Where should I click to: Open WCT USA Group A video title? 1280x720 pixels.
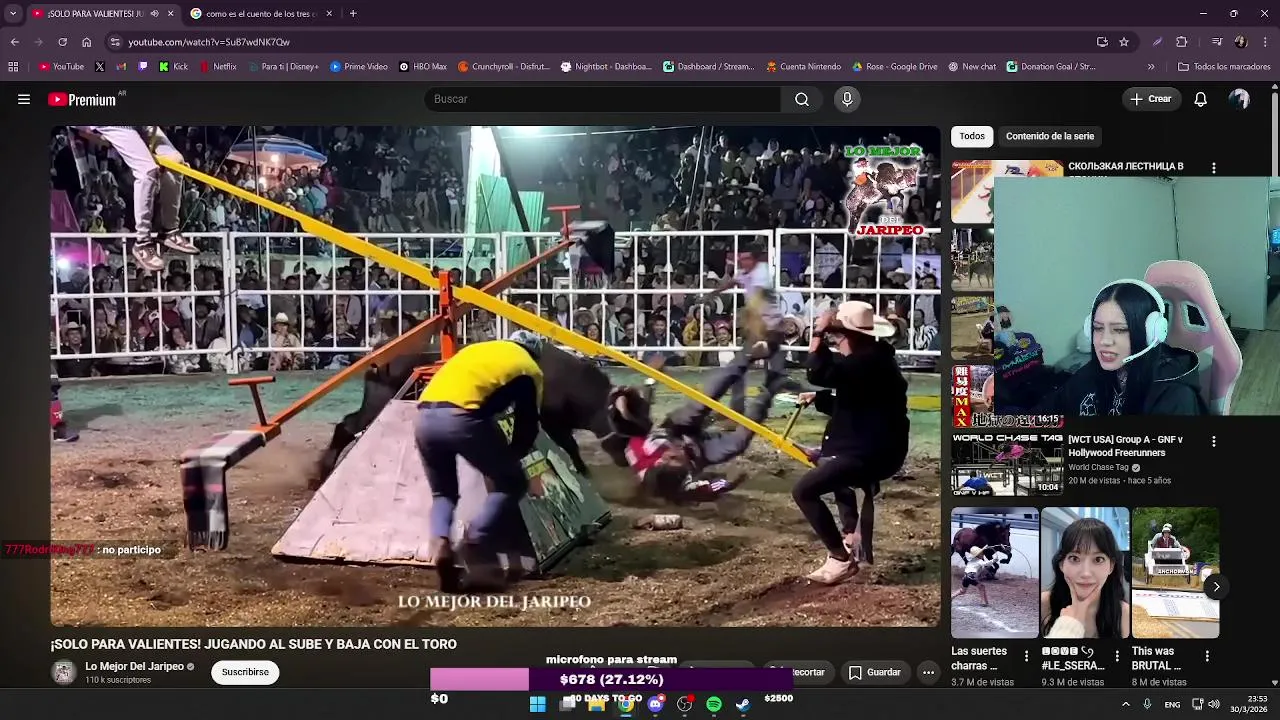[x=1125, y=446]
